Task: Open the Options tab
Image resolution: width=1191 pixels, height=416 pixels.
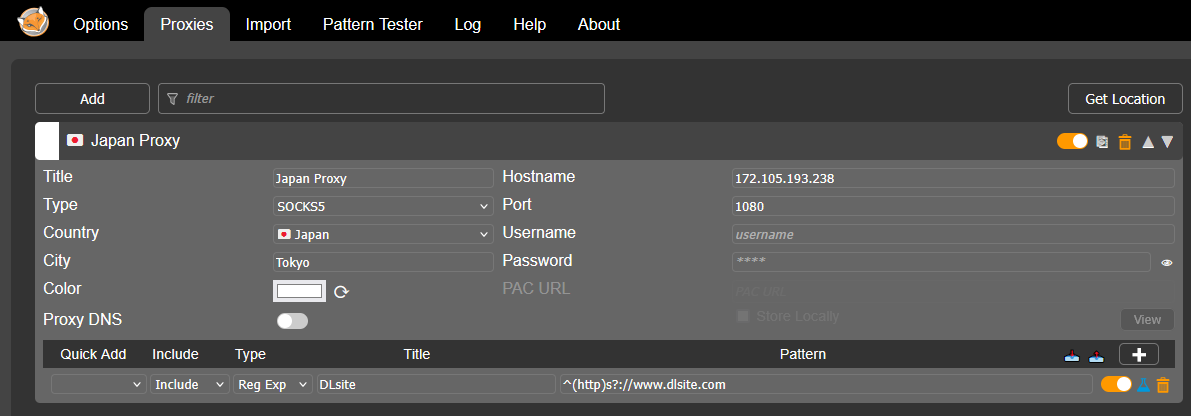Action: [x=100, y=24]
